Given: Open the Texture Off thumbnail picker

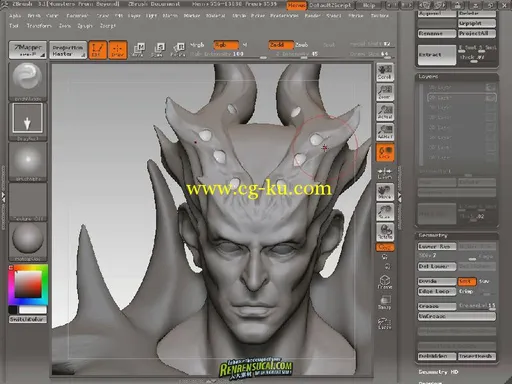Looking at the screenshot, I should [x=28, y=201].
